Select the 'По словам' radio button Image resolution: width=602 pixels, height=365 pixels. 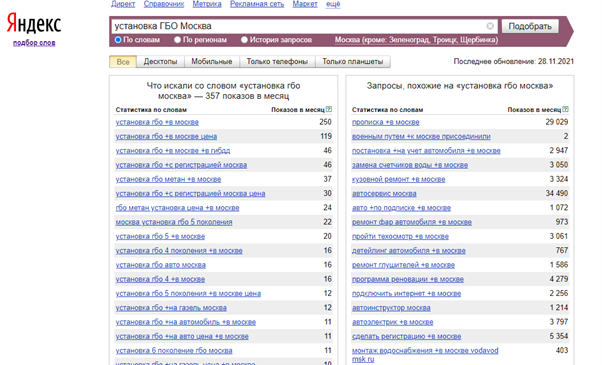(118, 40)
